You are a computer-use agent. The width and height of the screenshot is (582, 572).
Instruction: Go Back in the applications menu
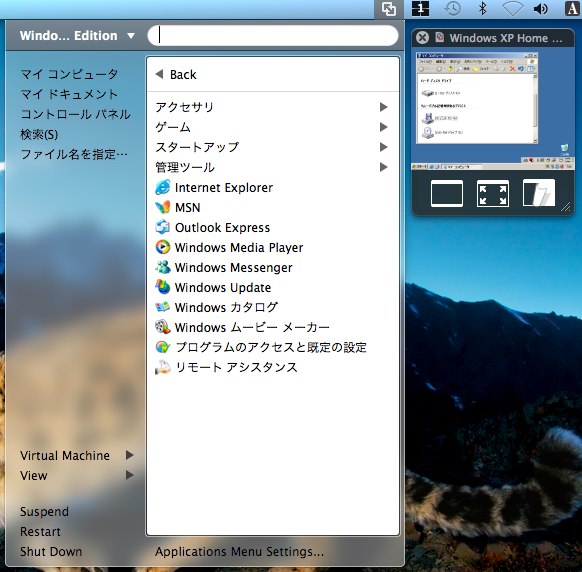pos(176,75)
